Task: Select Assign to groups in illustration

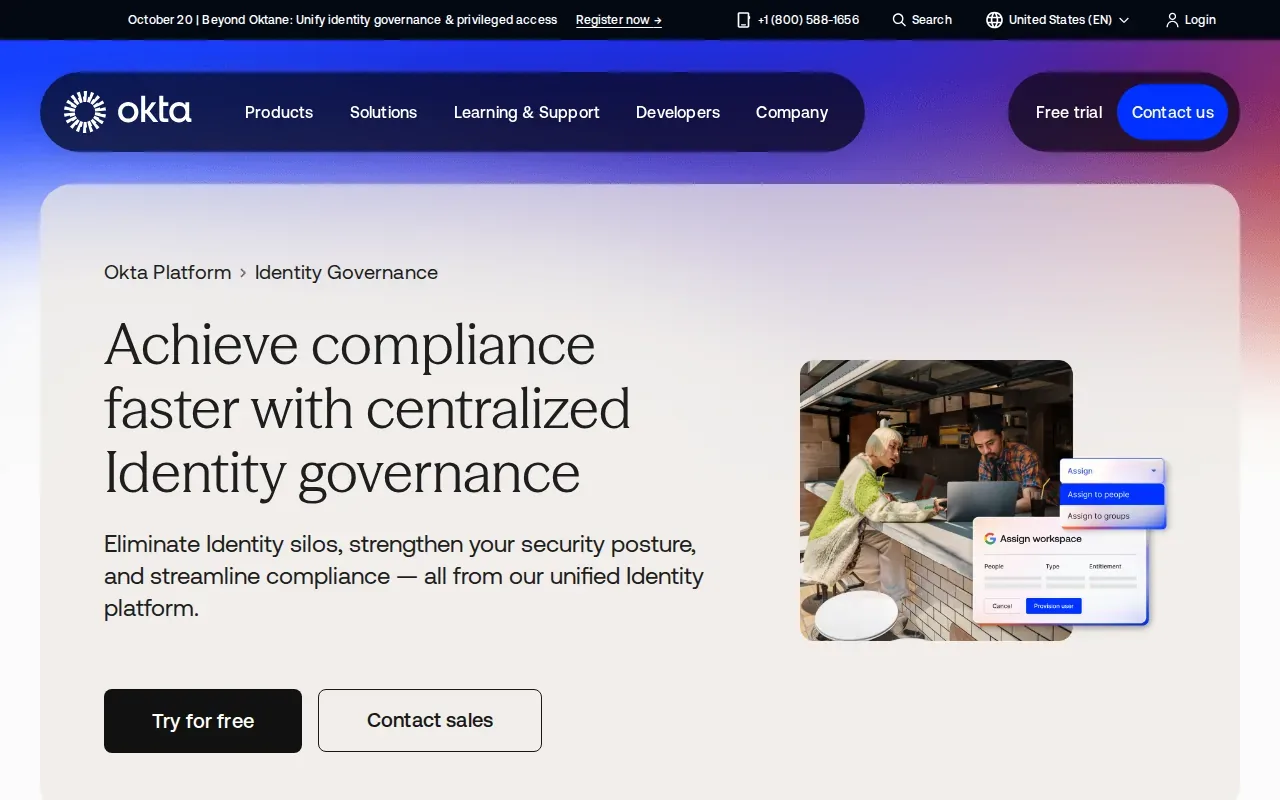Action: 1112,516
